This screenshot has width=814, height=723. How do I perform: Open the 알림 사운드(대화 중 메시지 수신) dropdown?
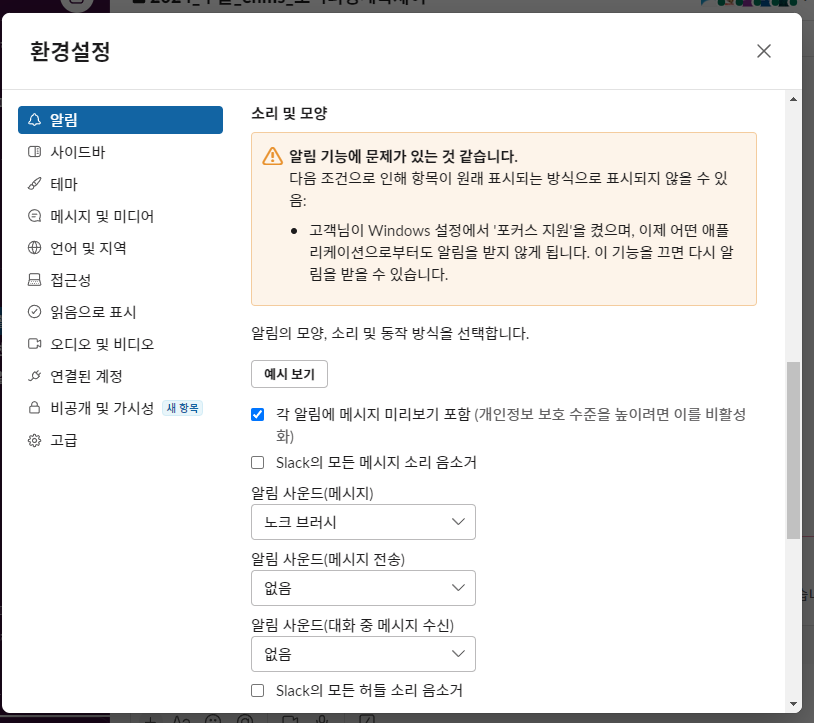363,653
